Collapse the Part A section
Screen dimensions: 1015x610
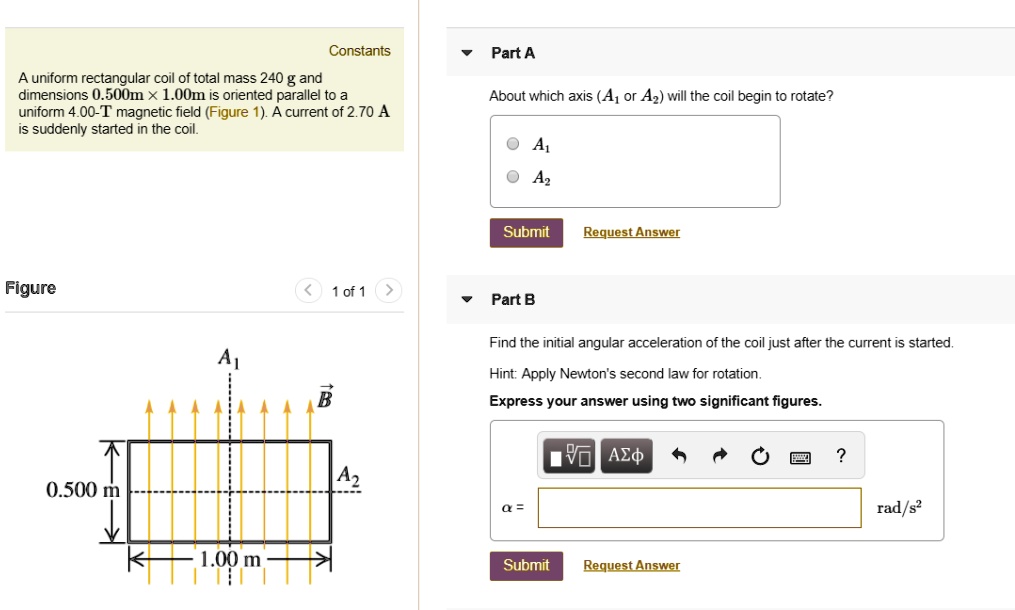(x=464, y=53)
